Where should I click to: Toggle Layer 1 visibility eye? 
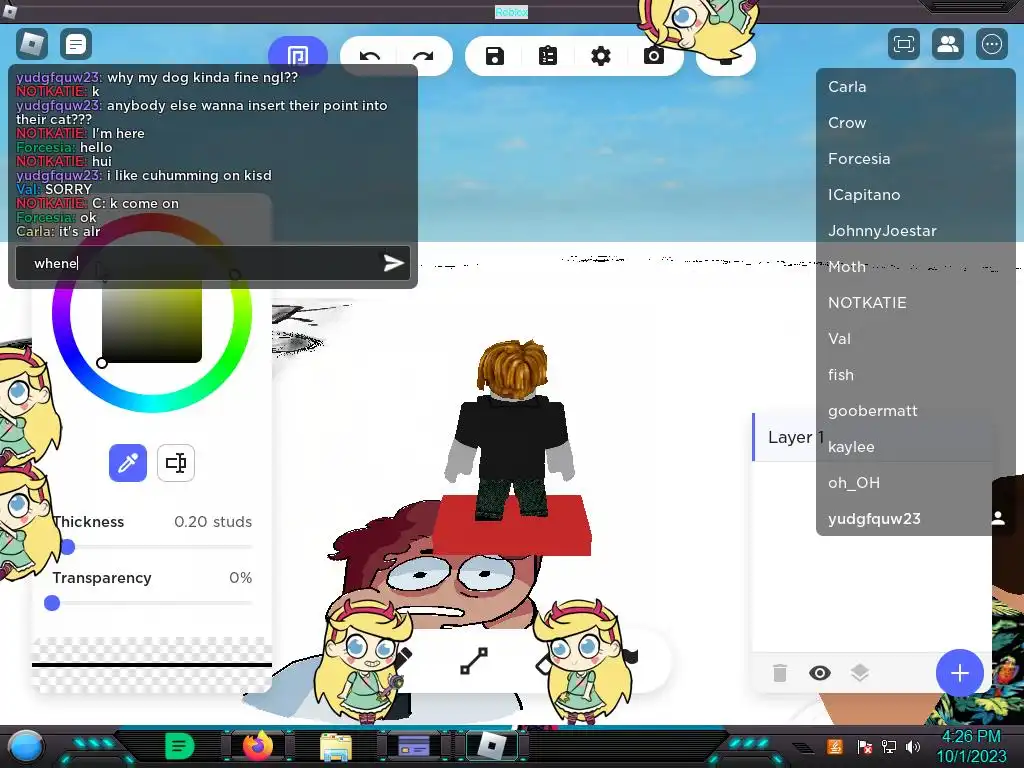coord(820,673)
